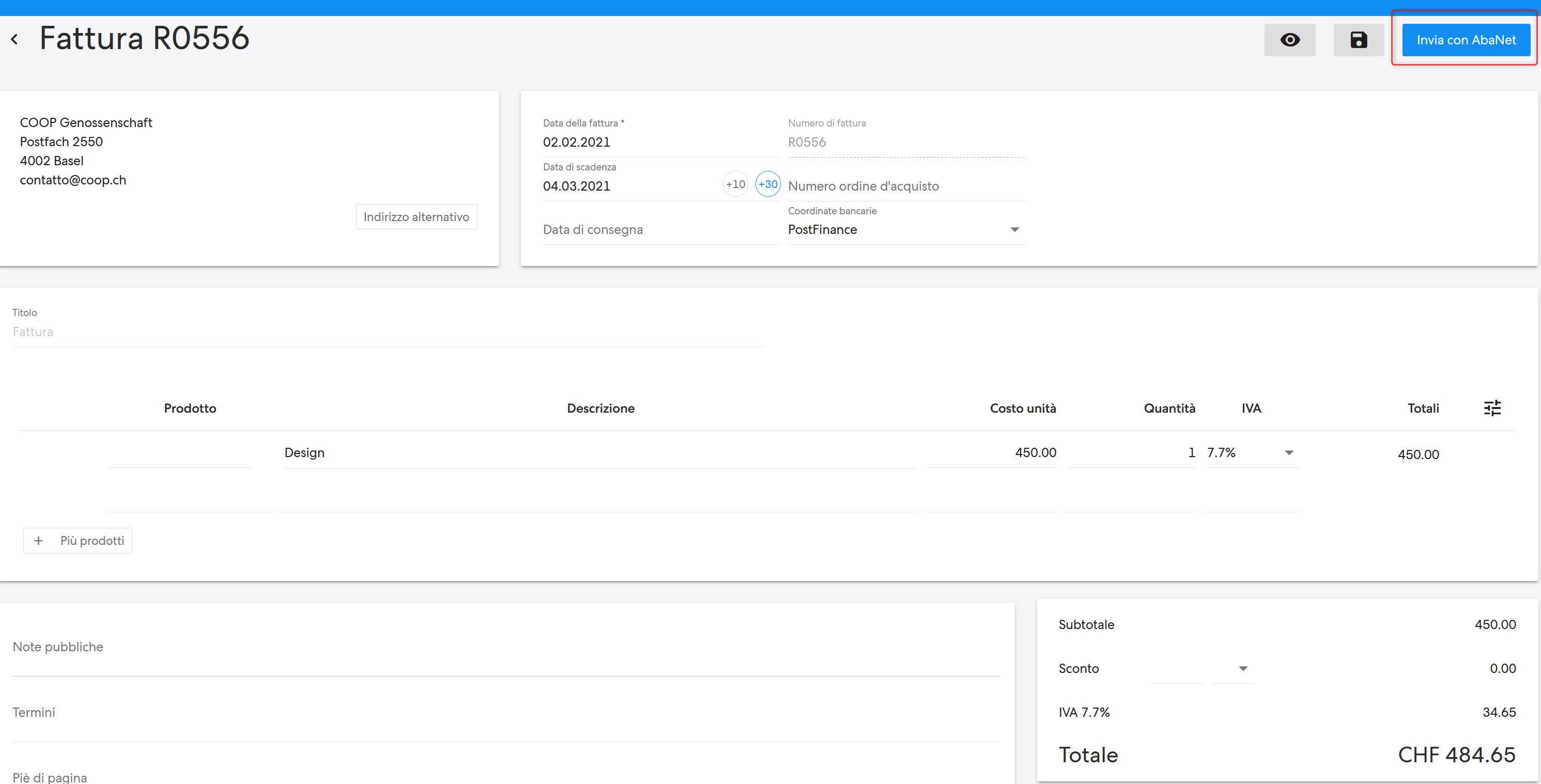Viewport: 1541px width, 784px height.
Task: Click the Note pubbliche field
Action: coord(506,647)
